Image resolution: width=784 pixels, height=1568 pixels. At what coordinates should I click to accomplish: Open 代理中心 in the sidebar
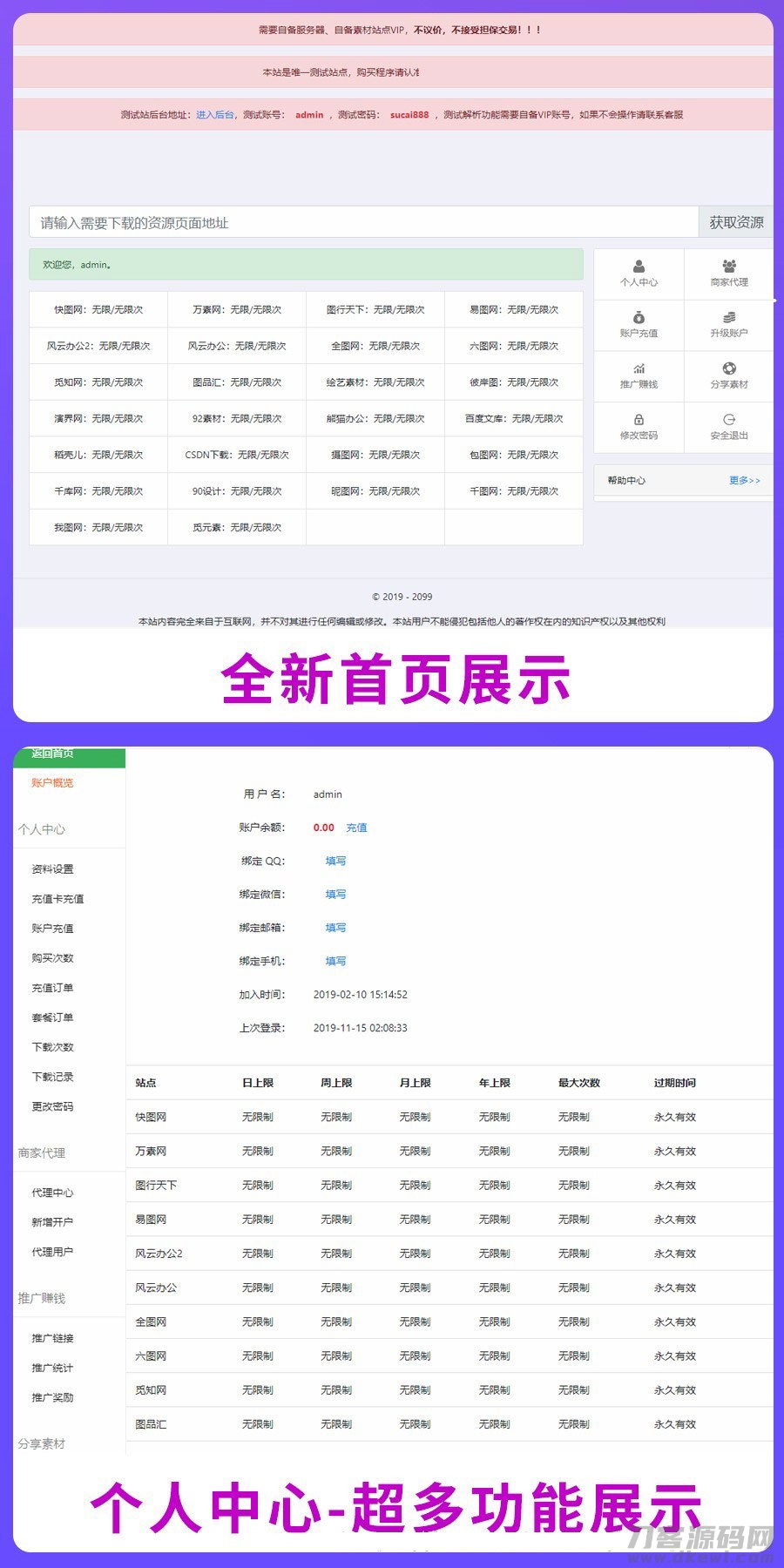pos(52,1193)
